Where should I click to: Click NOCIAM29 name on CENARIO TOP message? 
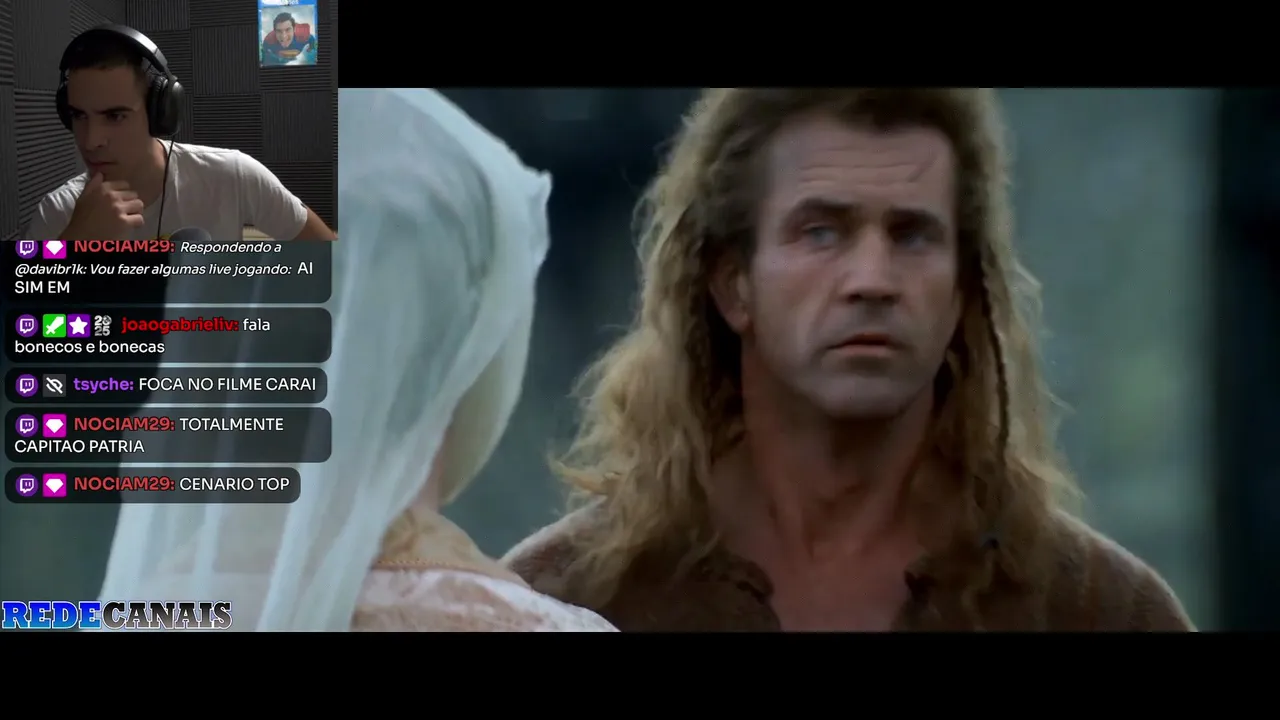coord(124,484)
